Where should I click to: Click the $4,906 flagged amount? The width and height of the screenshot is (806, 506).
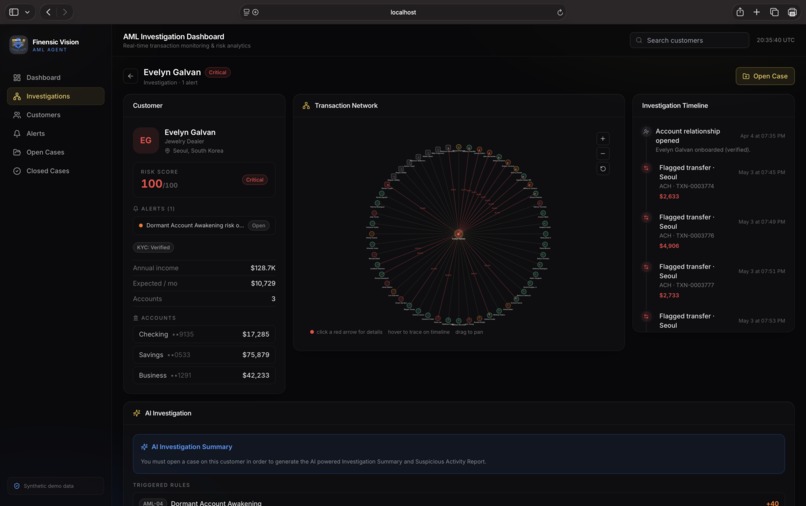(669, 246)
